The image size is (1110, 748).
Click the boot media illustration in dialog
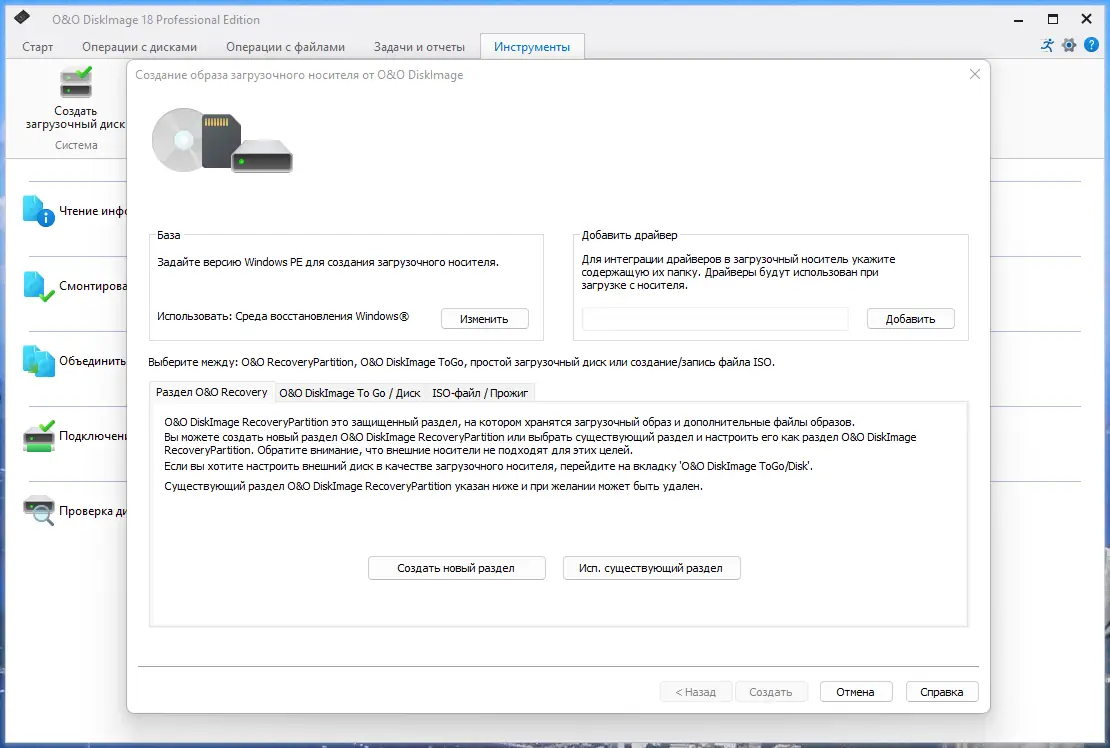222,140
